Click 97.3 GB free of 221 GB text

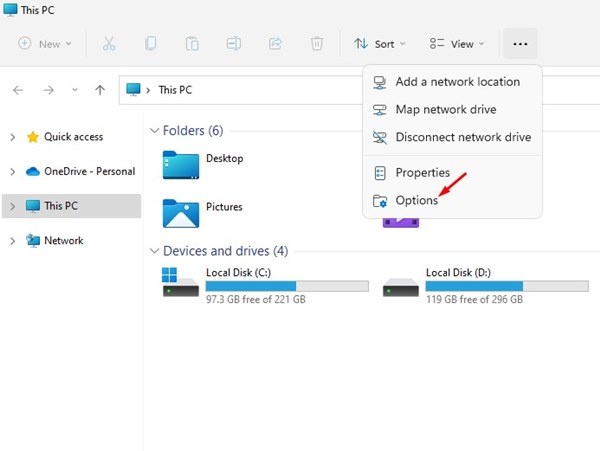tap(256, 300)
